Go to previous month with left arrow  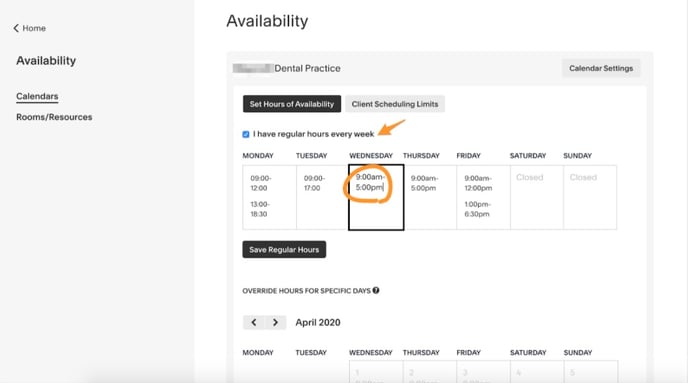[254, 322]
